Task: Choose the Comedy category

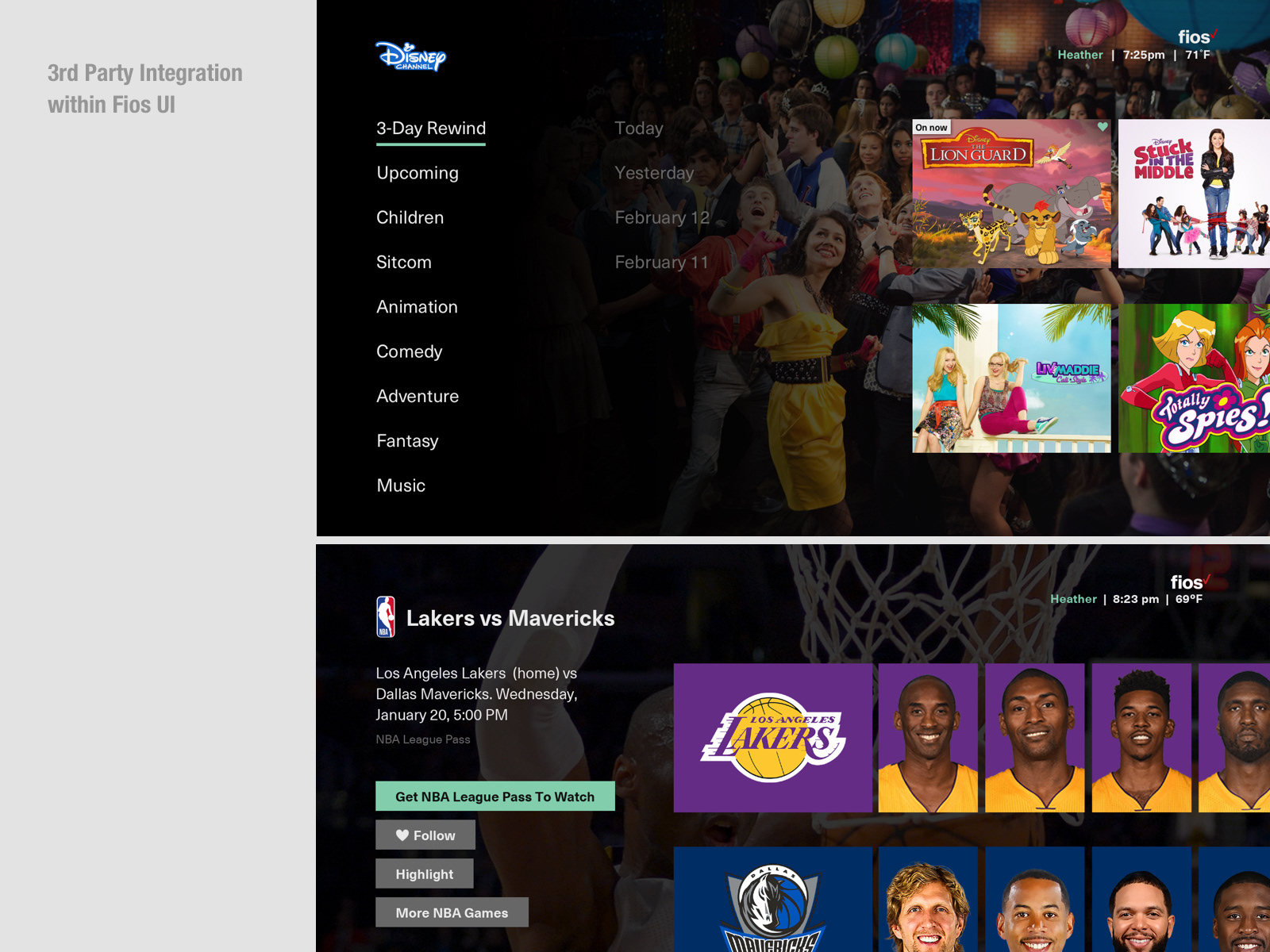Action: pyautogui.click(x=410, y=351)
